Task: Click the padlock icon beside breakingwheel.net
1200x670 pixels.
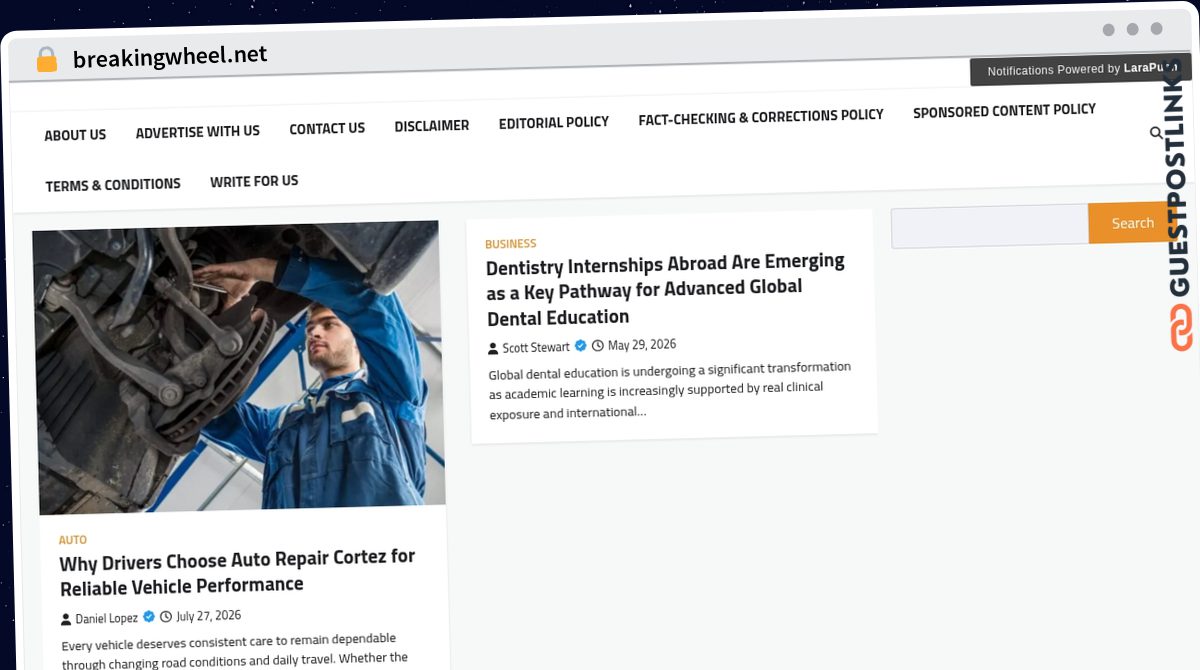Action: click(46, 60)
